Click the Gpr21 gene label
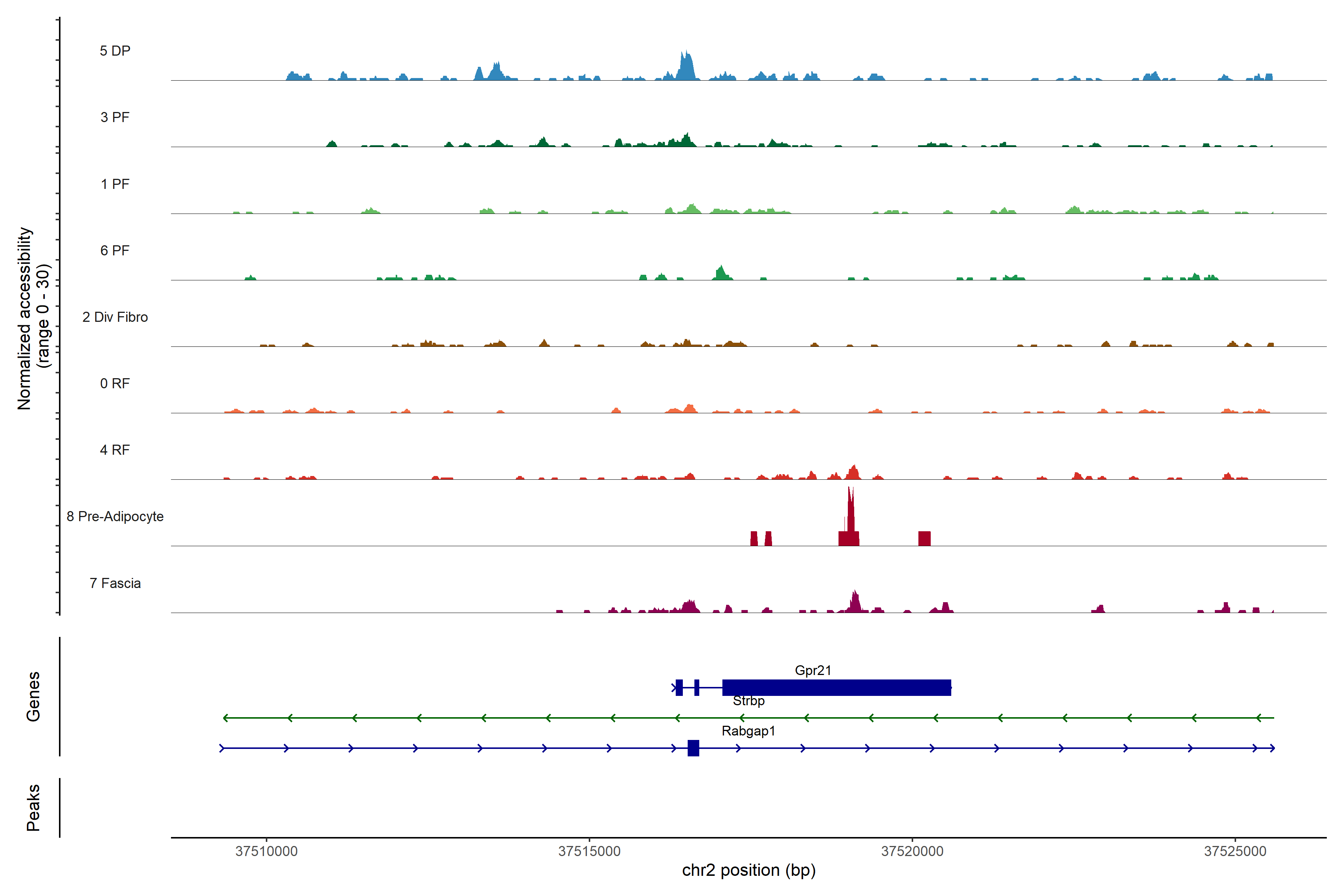1344x896 pixels. 813,670
